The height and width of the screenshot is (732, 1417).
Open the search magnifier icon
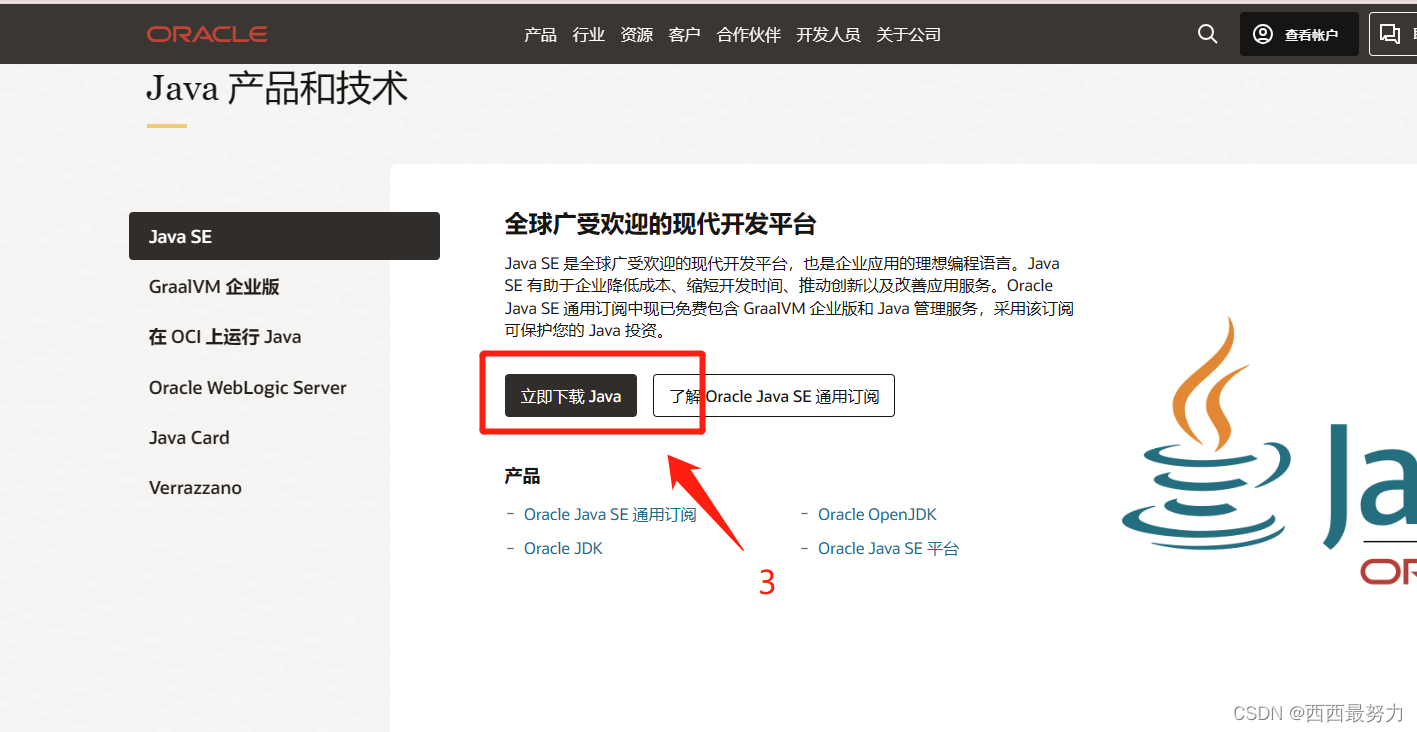(x=1208, y=34)
